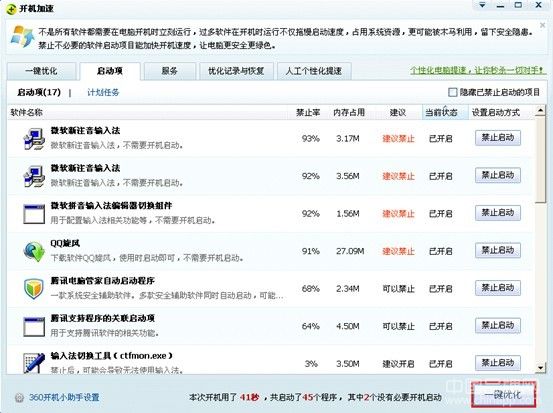Click the 1.56M memory value
This screenshot has height=413, width=553.
coord(347,214)
